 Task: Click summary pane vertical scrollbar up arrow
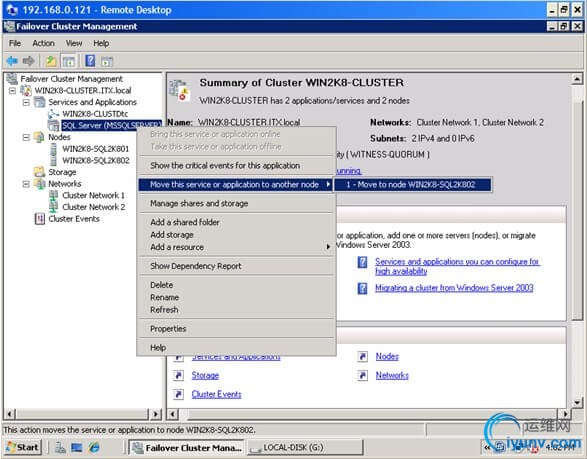(x=577, y=79)
